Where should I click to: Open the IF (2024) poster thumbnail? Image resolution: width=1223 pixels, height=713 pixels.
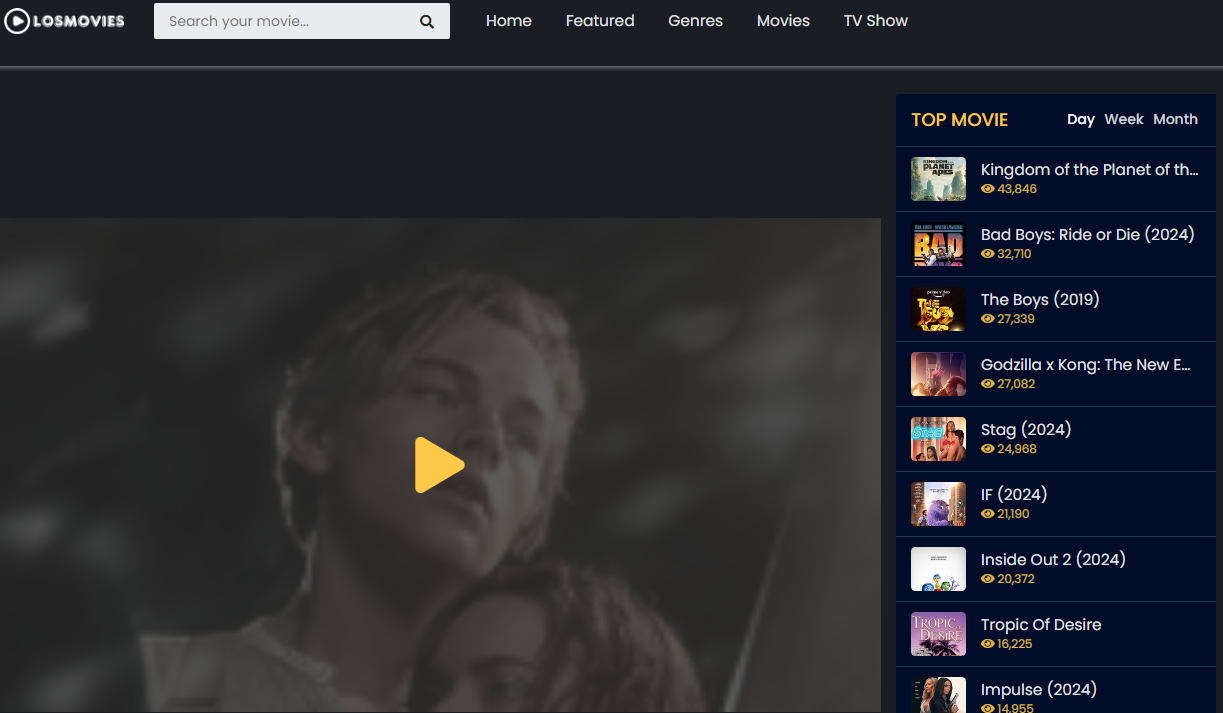(x=938, y=504)
